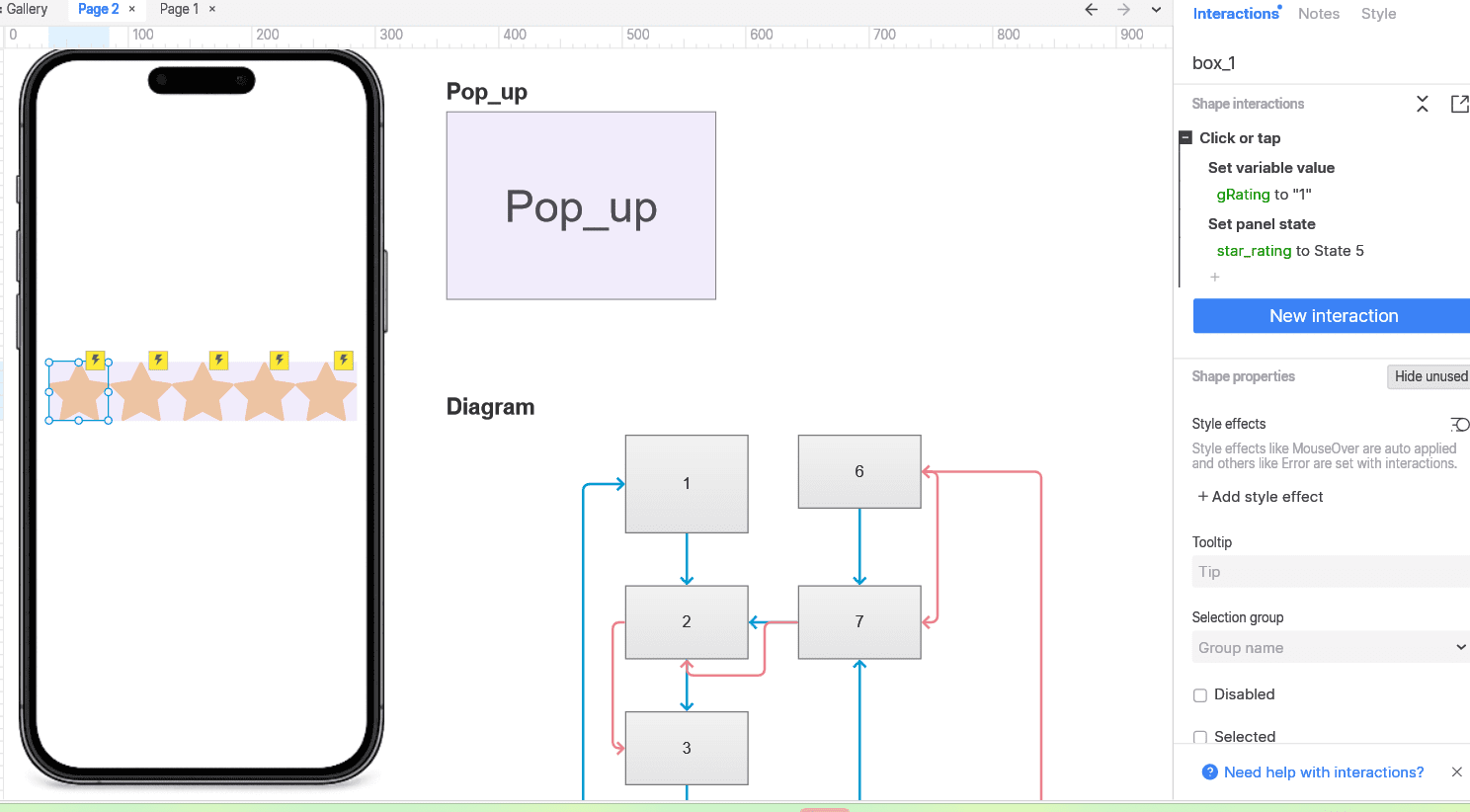The height and width of the screenshot is (812, 1470).
Task: Check the Selected checkbox
Action: pyautogui.click(x=1200, y=737)
